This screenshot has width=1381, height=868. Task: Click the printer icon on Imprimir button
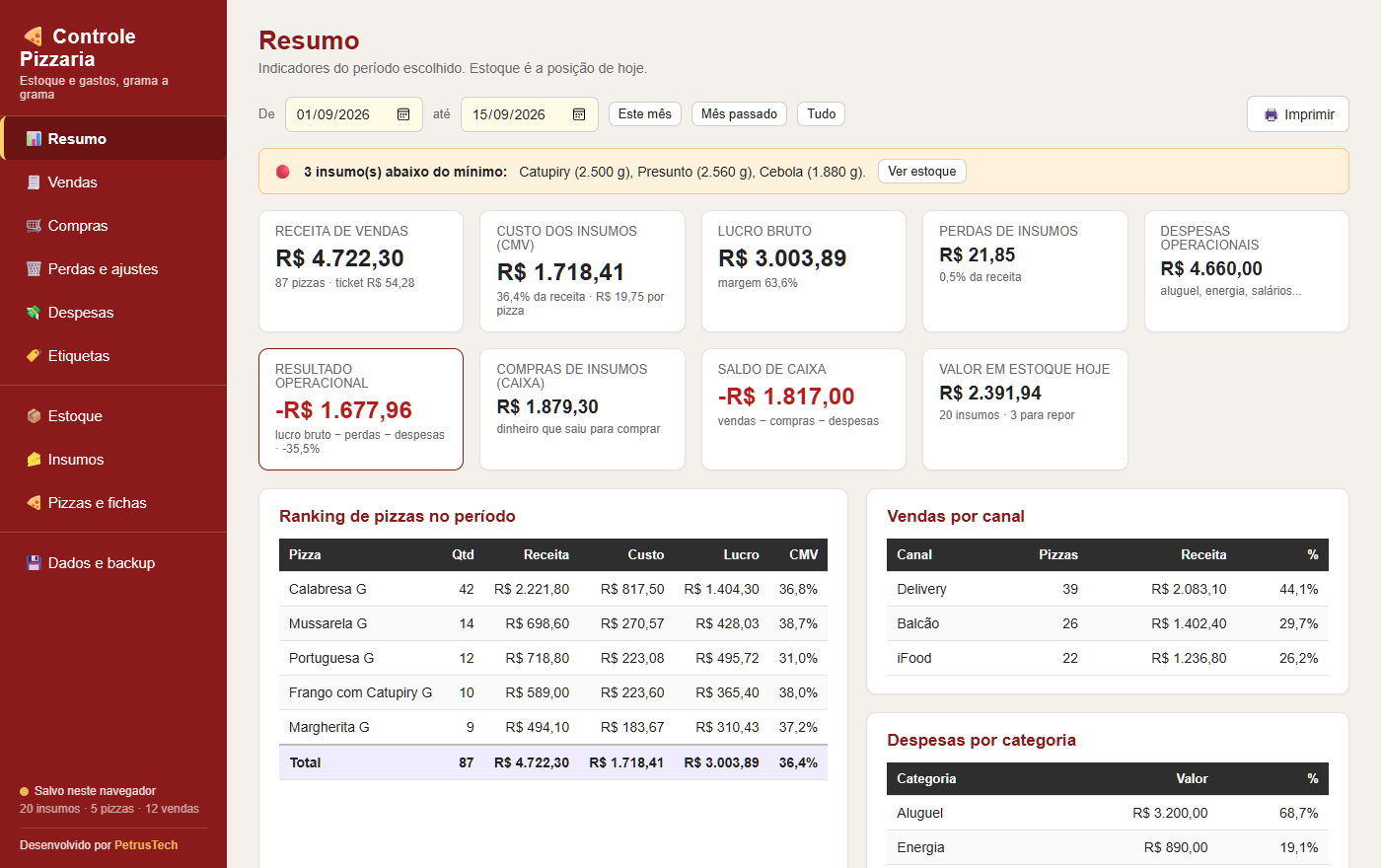pyautogui.click(x=1271, y=114)
